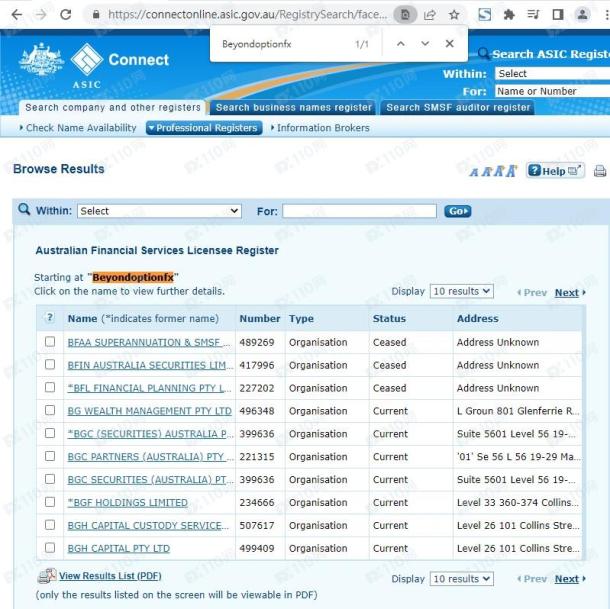This screenshot has width=610, height=609.
Task: Click the Go search button
Action: click(458, 211)
